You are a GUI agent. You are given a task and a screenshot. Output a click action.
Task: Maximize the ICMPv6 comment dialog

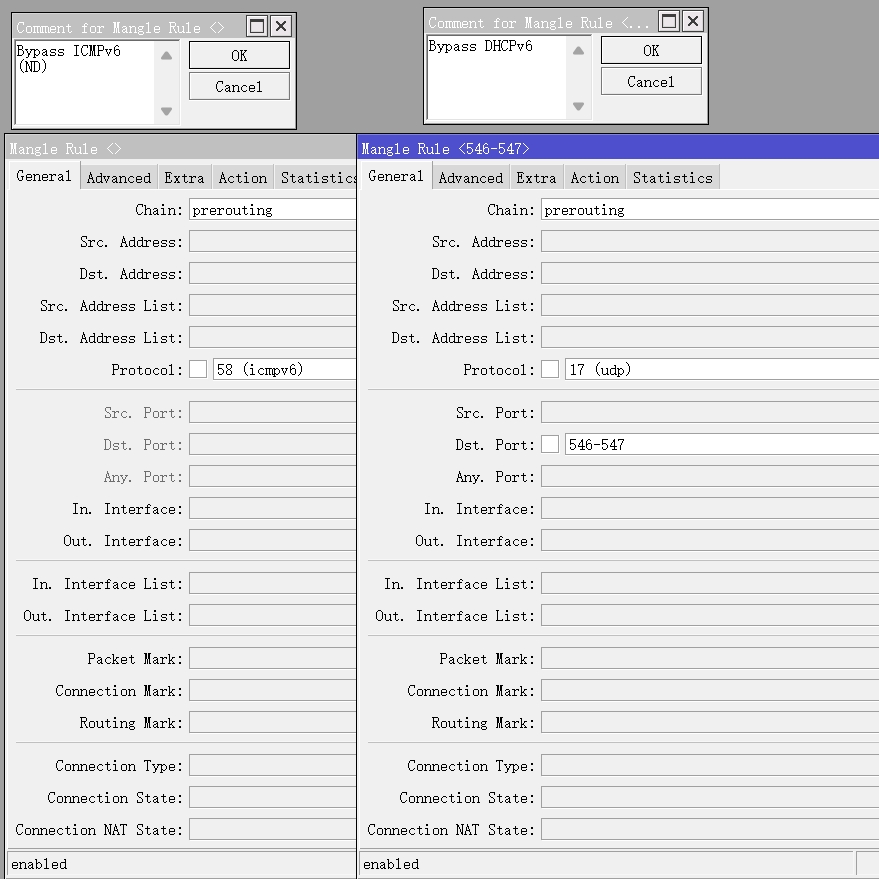(257, 26)
